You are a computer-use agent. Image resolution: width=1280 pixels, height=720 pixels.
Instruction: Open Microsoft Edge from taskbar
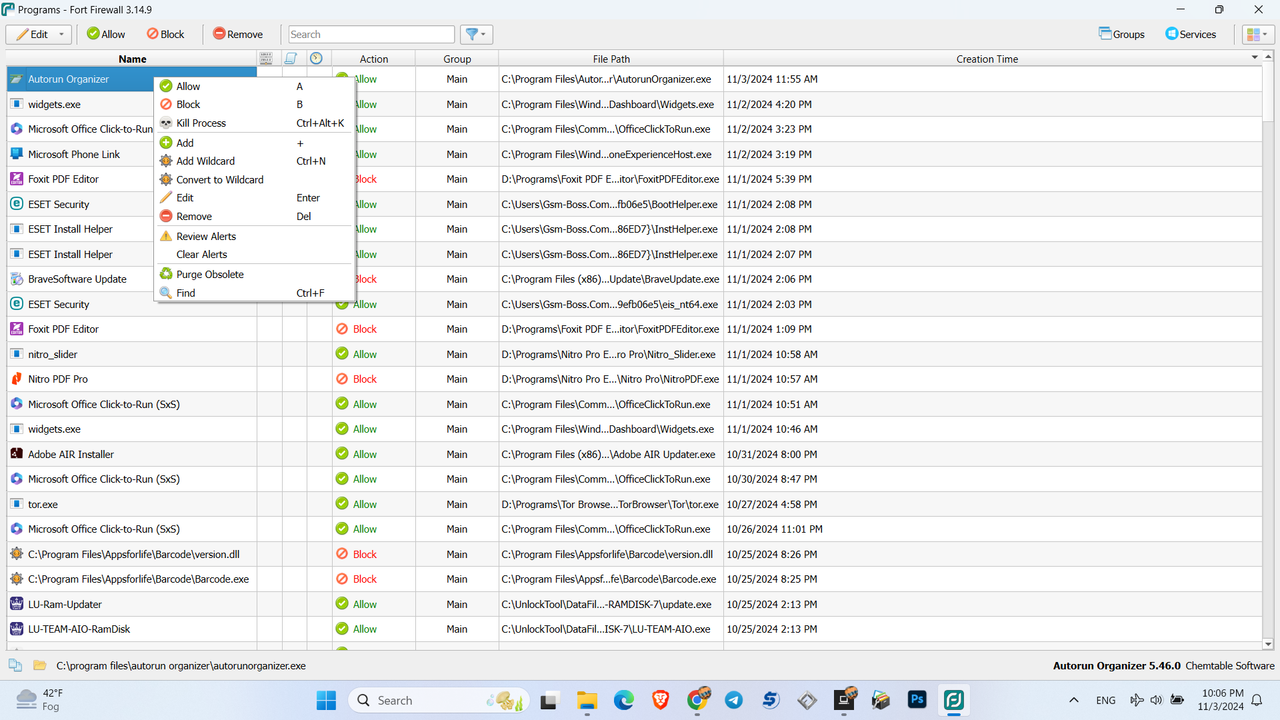tap(623, 700)
